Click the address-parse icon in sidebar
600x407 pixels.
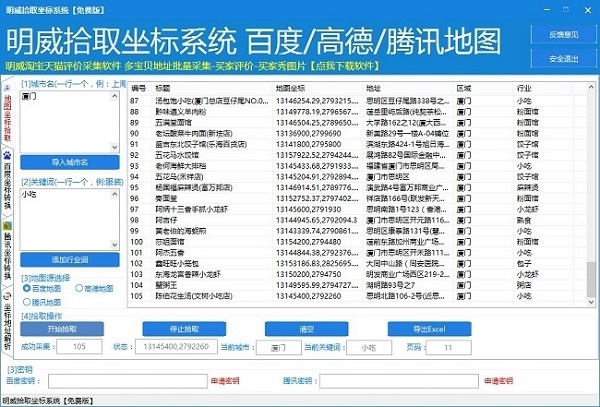click(7, 296)
